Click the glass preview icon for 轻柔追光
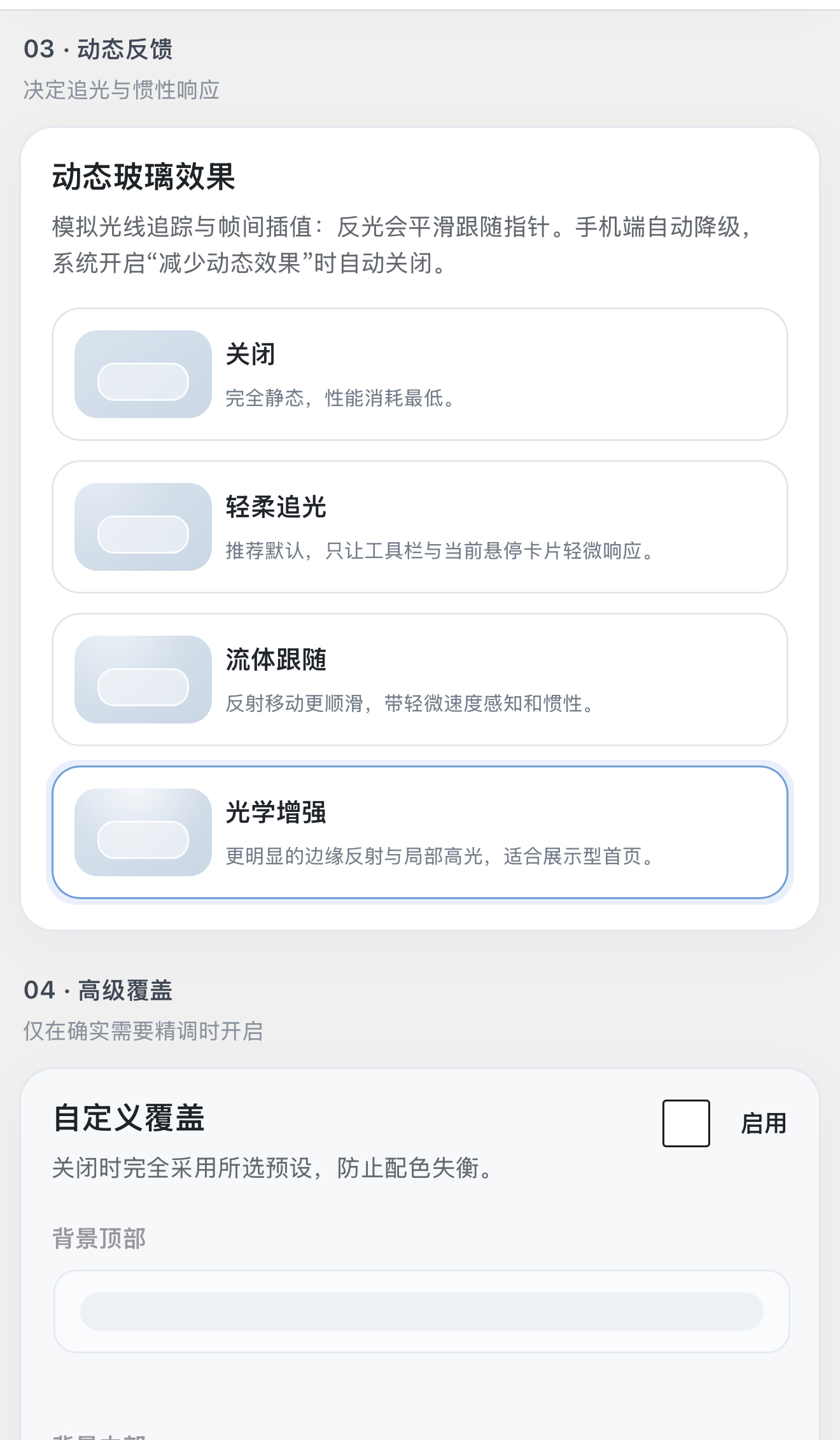The width and height of the screenshot is (840, 1440). [143, 527]
